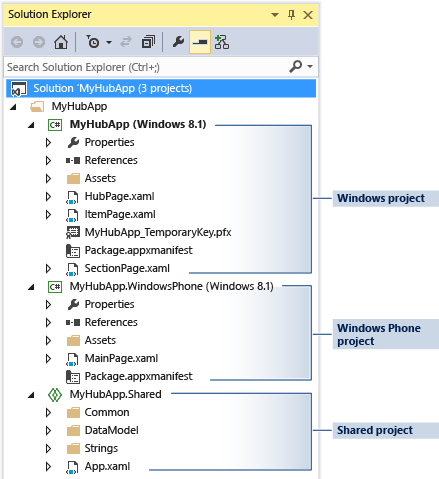The height and width of the screenshot is (479, 439).
Task: Click the MyHubApp solution folder icon
Action: point(37,107)
